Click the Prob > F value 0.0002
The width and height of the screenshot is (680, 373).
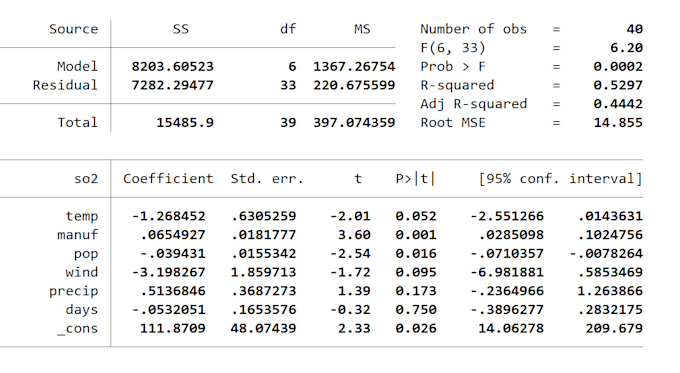tap(618, 66)
